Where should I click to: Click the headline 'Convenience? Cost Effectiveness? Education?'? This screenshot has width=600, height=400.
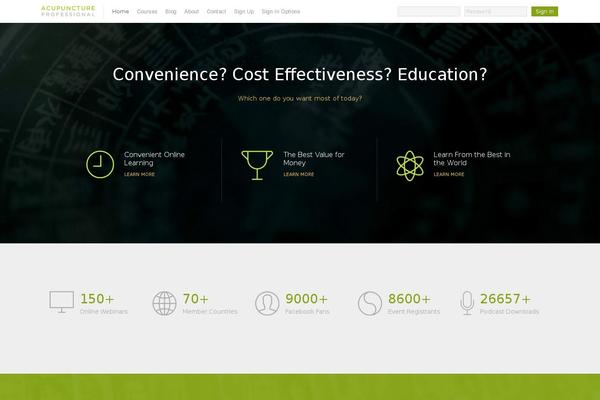[300, 75]
